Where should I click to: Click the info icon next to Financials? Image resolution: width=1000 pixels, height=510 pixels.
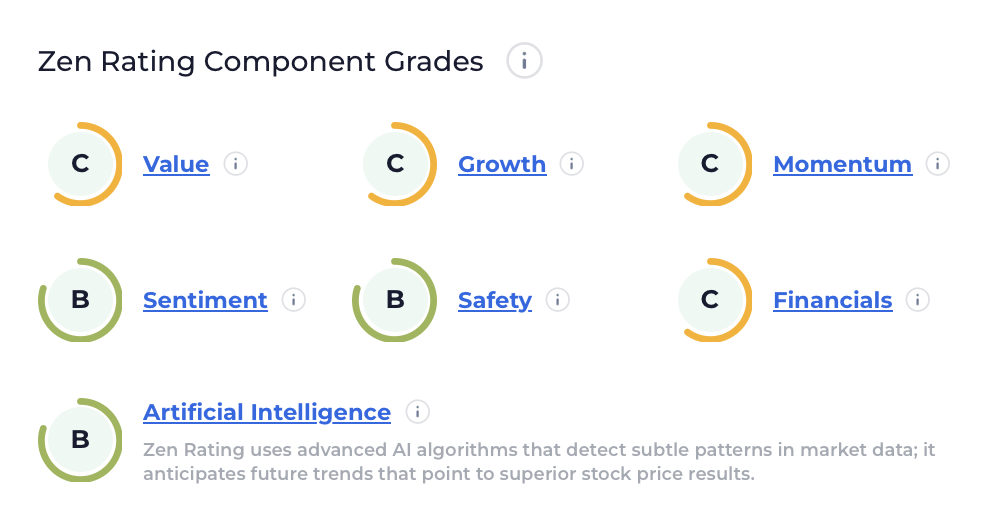click(x=917, y=300)
